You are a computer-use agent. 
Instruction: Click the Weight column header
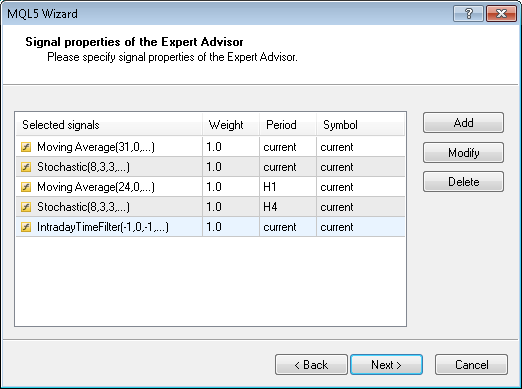pos(231,125)
